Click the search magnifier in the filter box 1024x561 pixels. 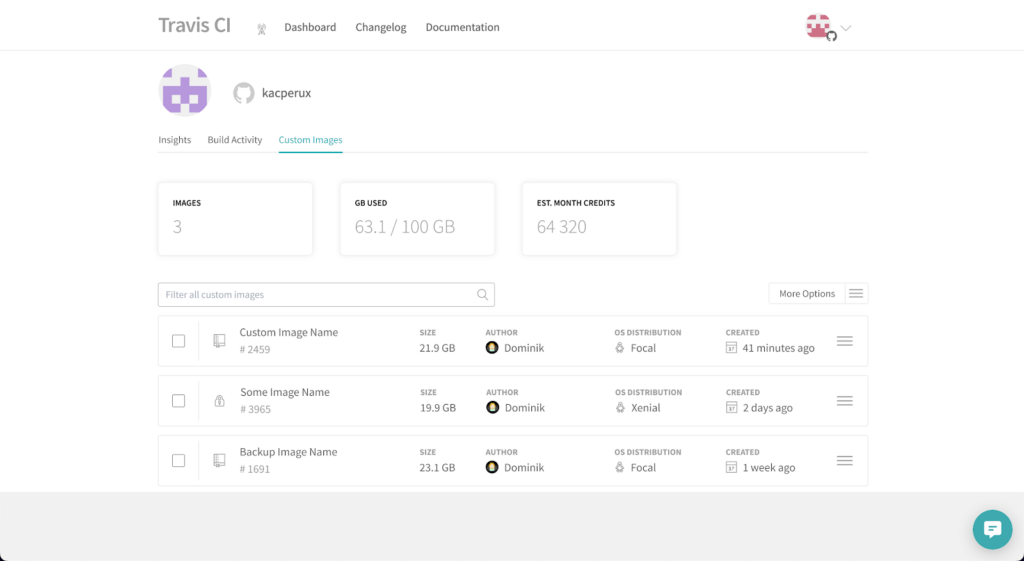point(483,295)
